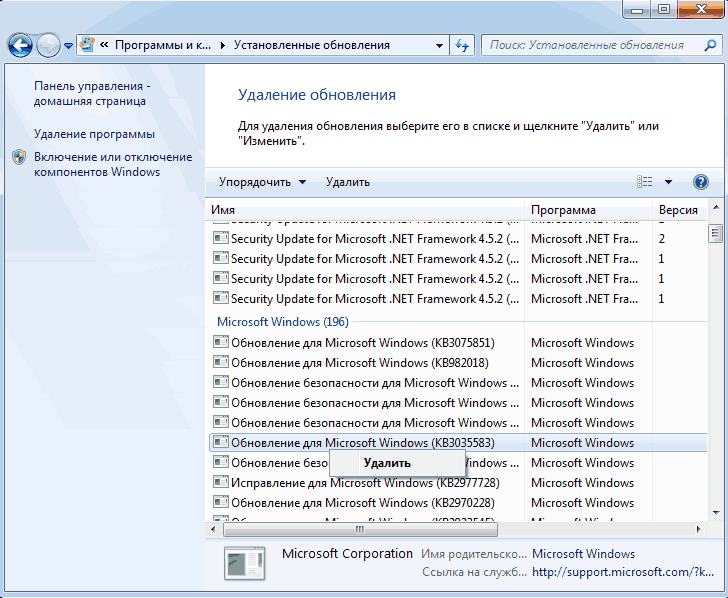Open address bar previous locations dropdown

tap(440, 45)
